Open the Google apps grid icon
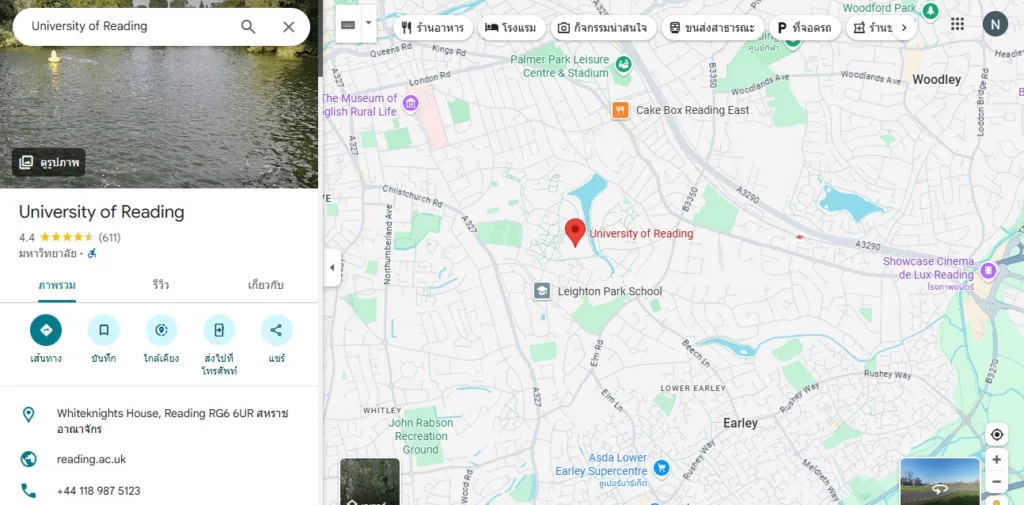This screenshot has height=505, width=1024. click(957, 24)
